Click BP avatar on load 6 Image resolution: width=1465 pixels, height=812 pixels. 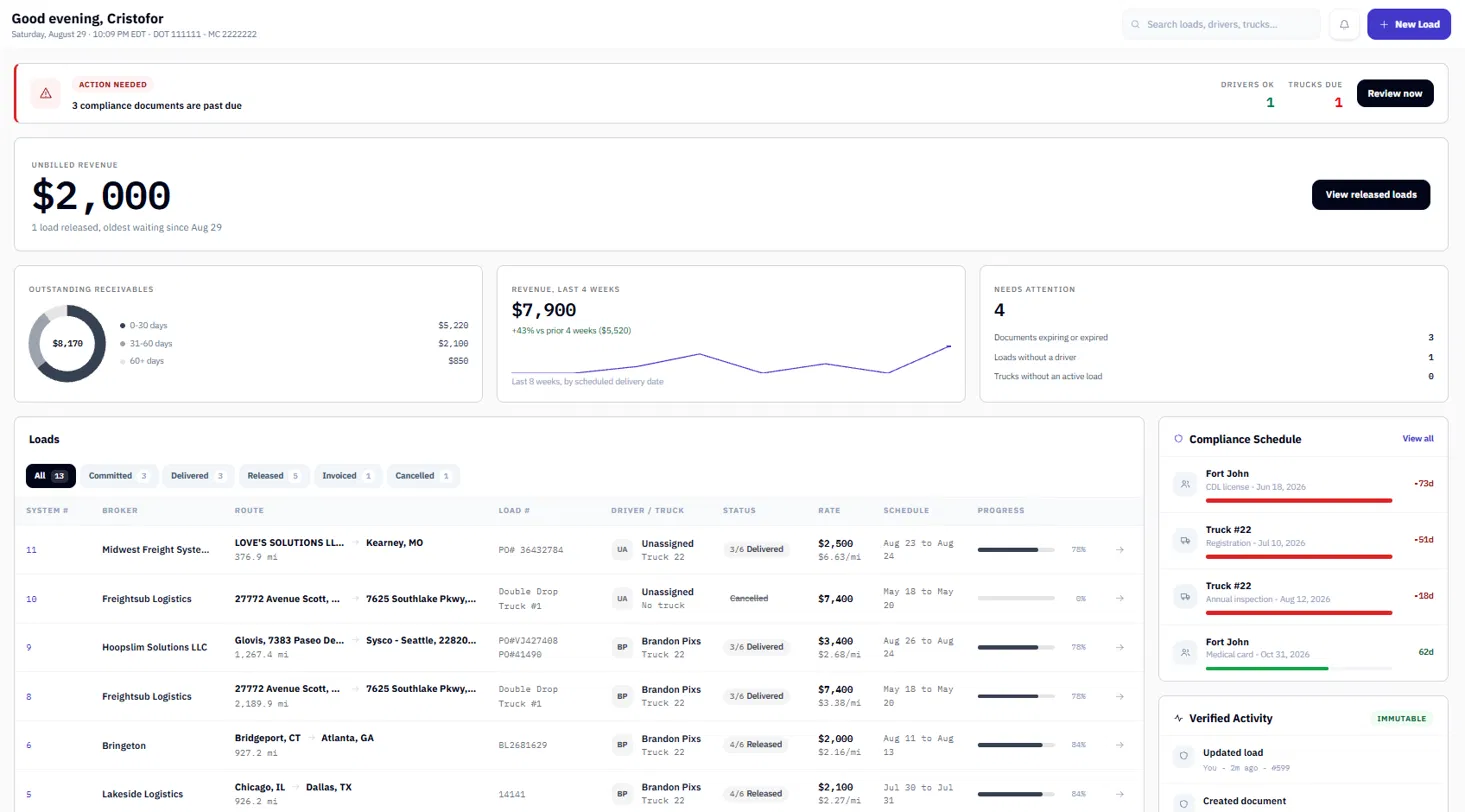[x=622, y=745]
